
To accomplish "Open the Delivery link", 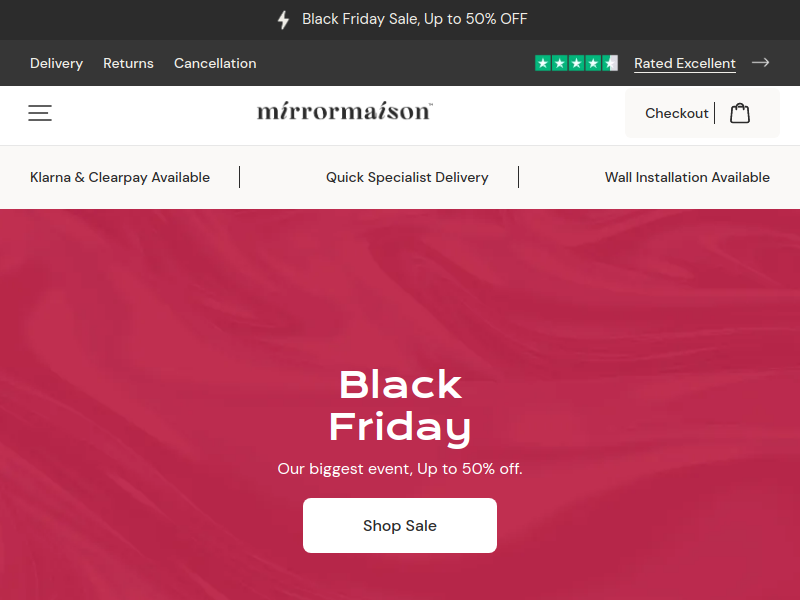I will click(x=56, y=63).
